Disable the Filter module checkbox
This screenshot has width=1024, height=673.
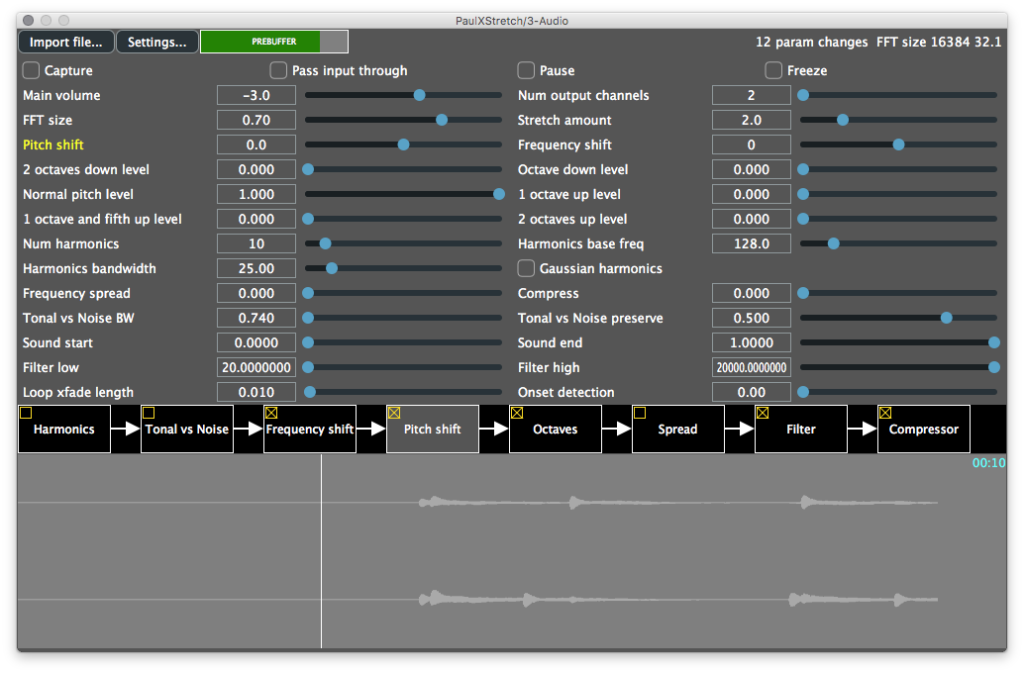point(762,413)
